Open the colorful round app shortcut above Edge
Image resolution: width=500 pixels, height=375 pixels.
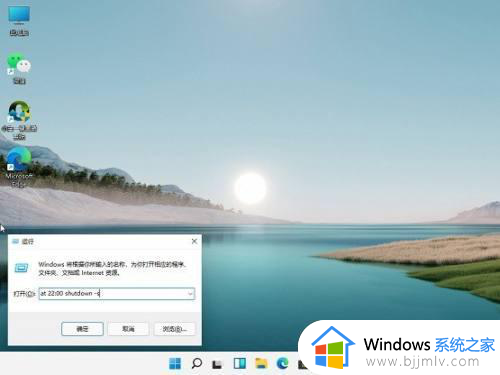click(19, 120)
